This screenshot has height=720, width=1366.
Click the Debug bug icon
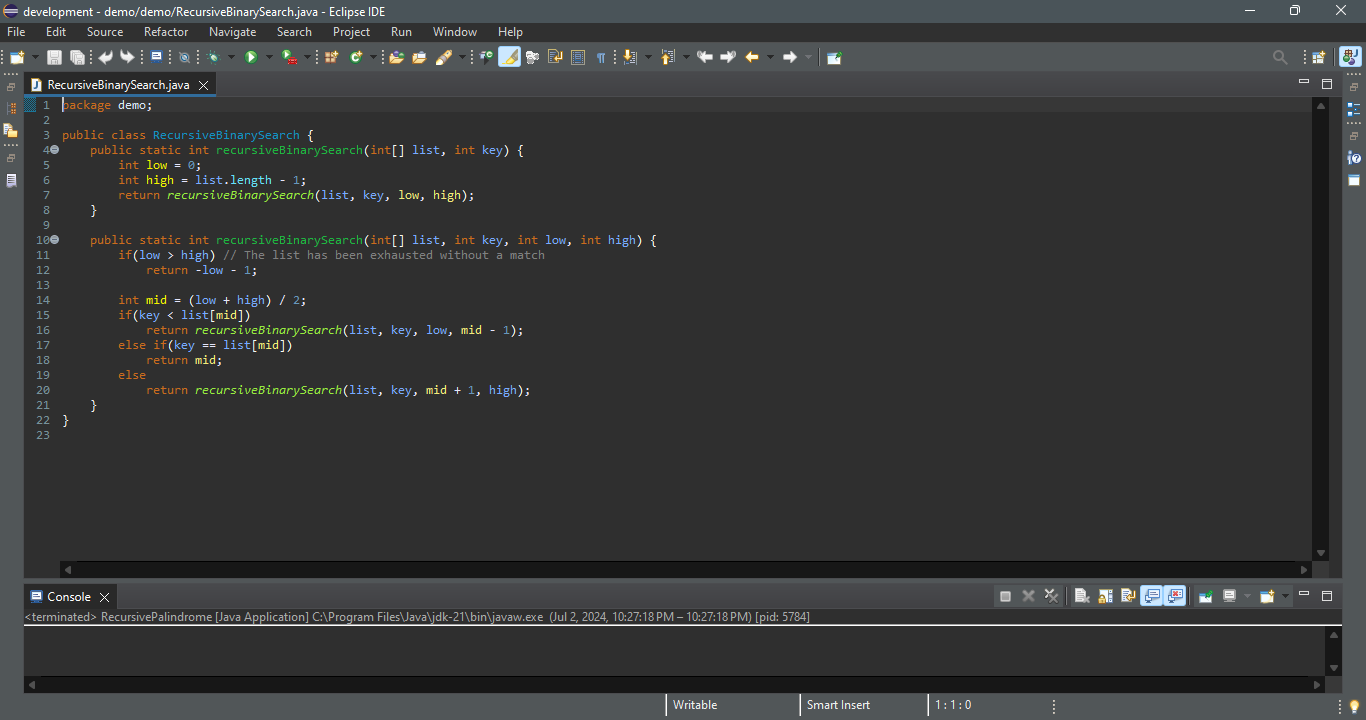click(x=214, y=57)
